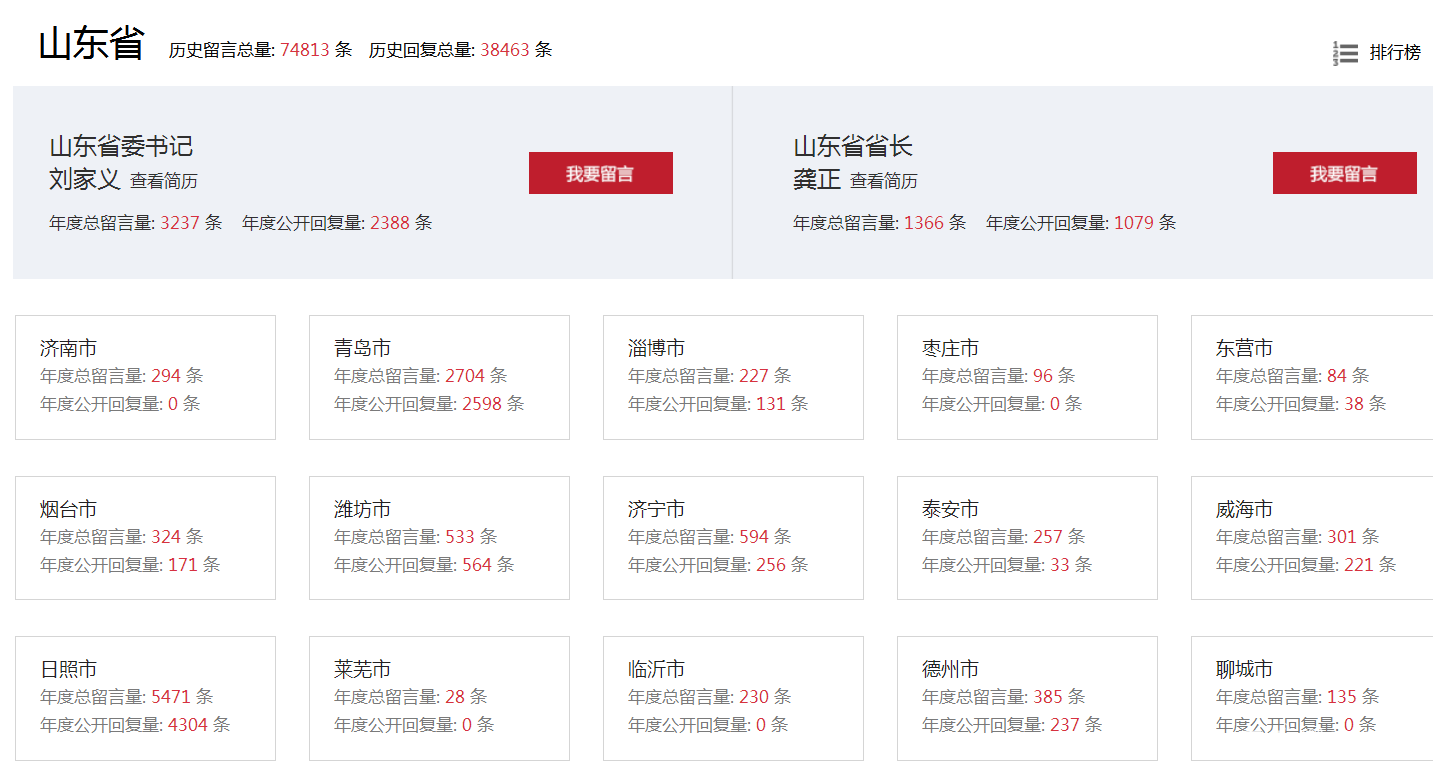View 查看简历 for 刘家义
1433x765 pixels.
(164, 181)
